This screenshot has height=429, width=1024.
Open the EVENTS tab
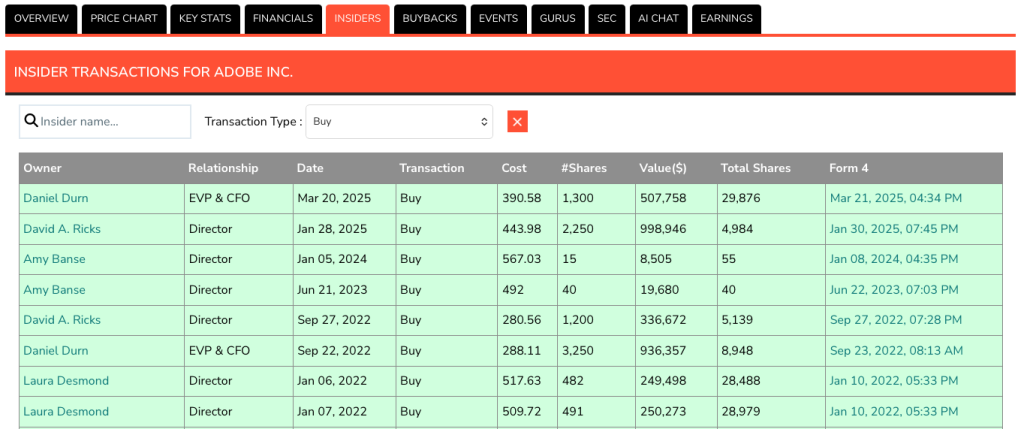click(498, 18)
